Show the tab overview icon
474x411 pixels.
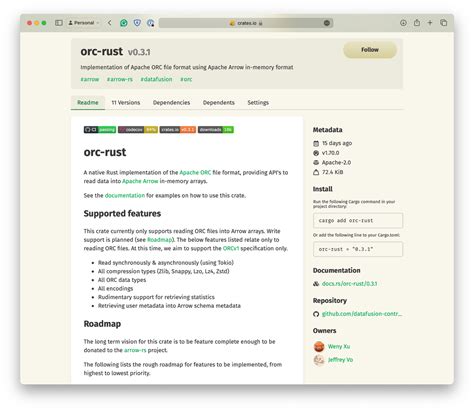click(x=444, y=23)
